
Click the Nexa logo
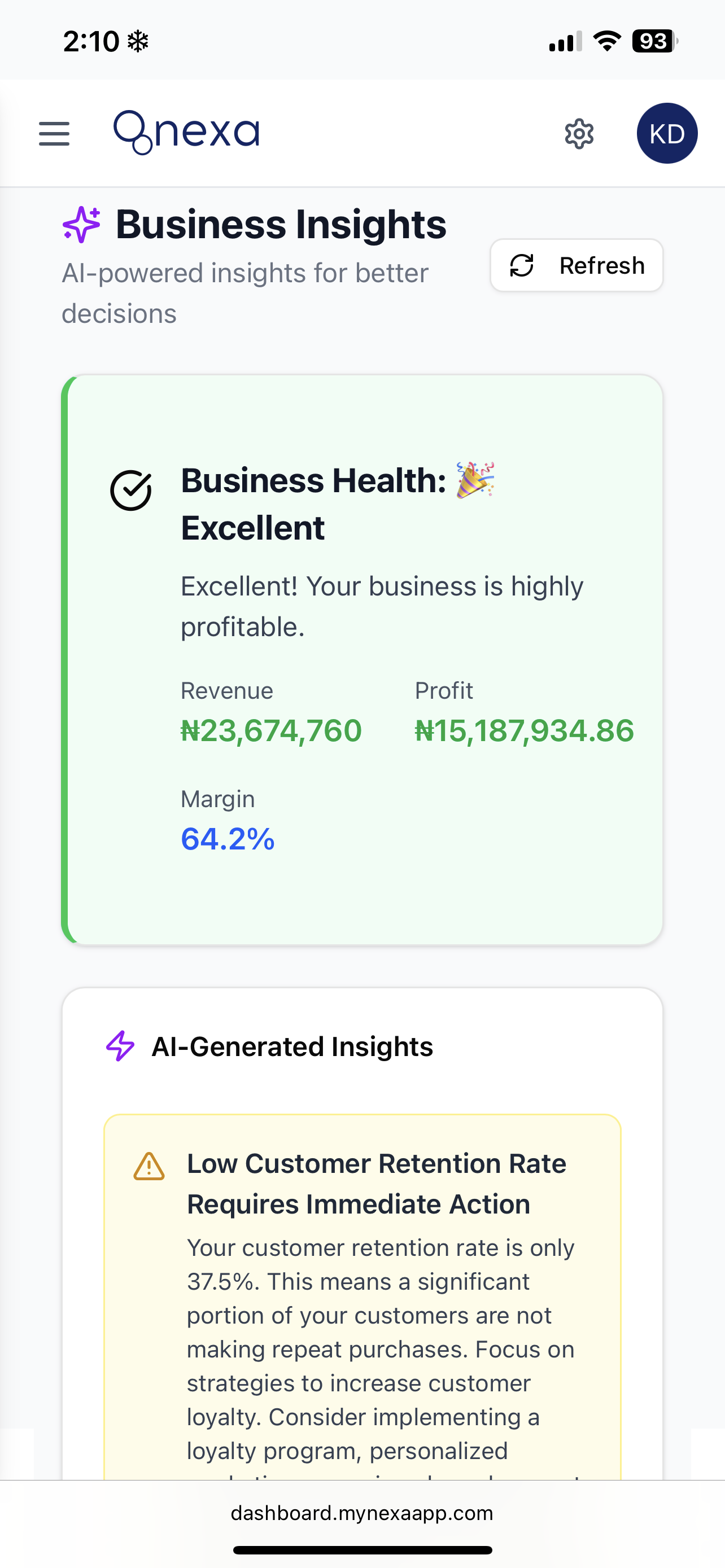click(186, 132)
